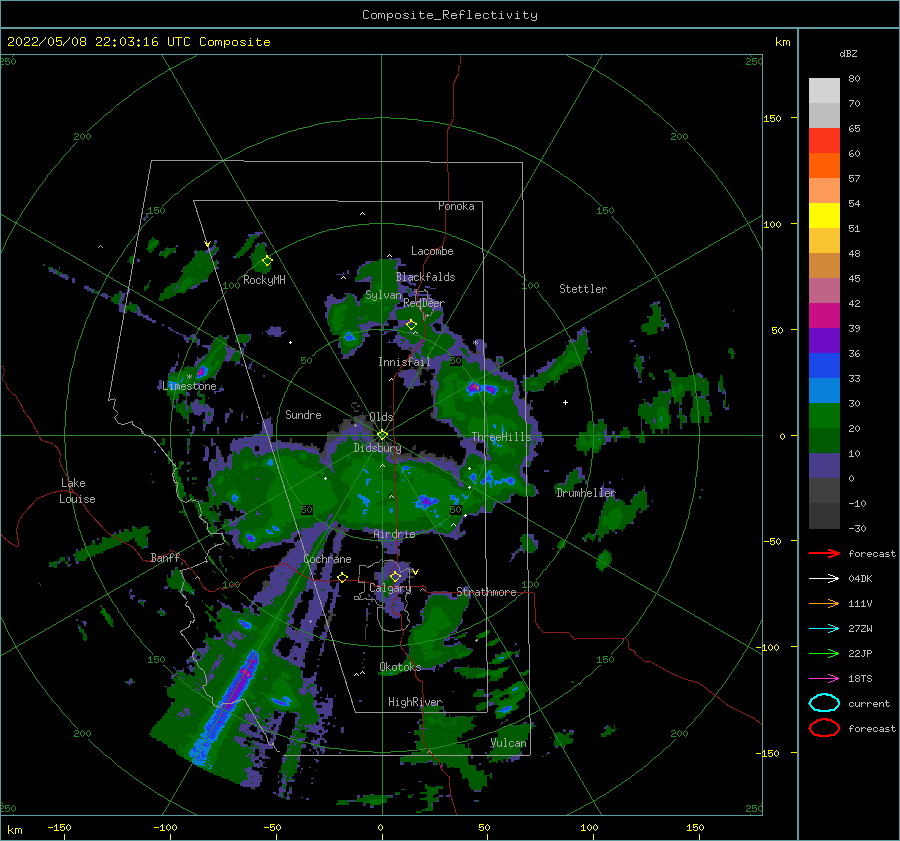Click the Strathmore city label

(x=486, y=592)
